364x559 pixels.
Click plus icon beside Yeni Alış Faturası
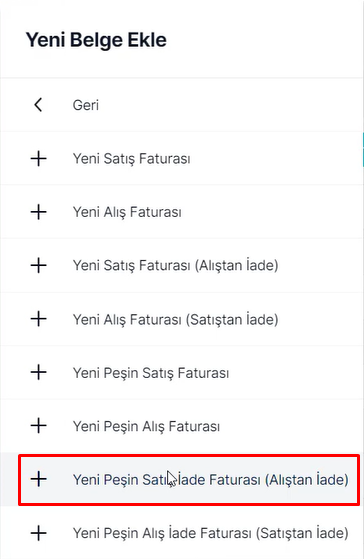click(39, 212)
